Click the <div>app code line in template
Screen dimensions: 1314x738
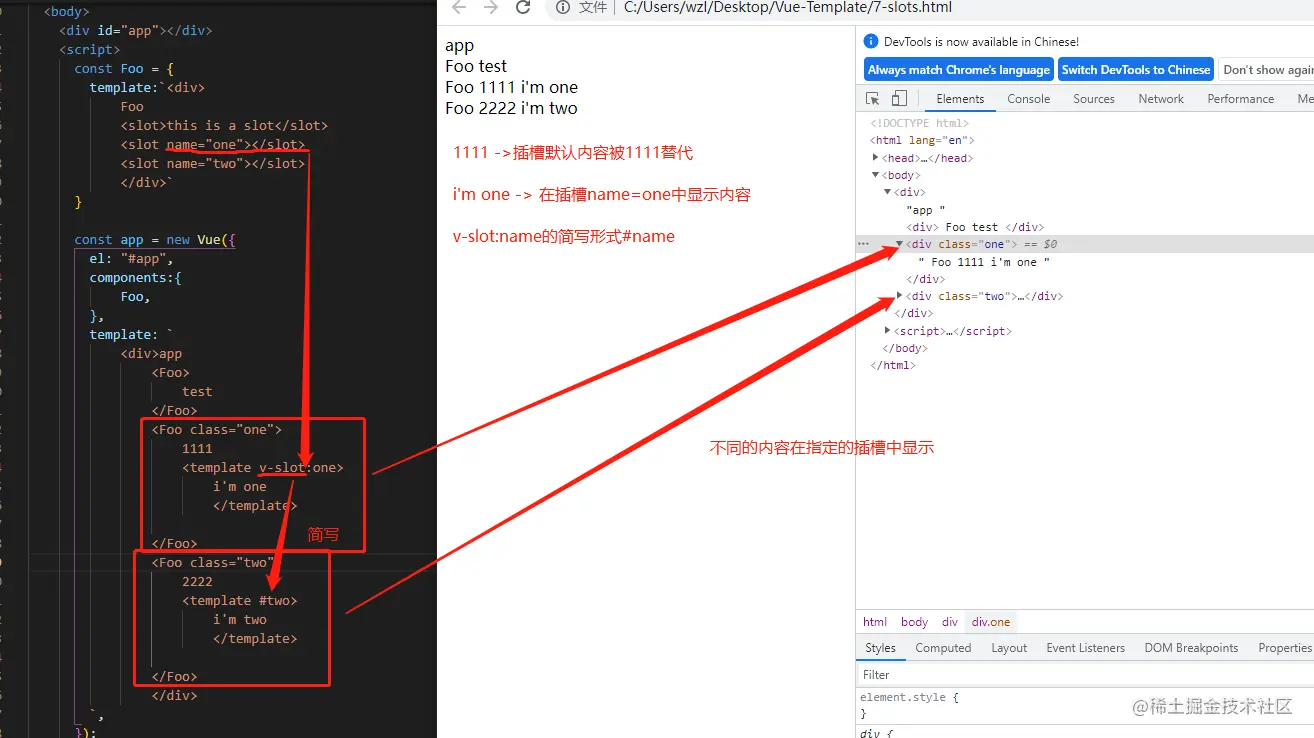pos(151,354)
